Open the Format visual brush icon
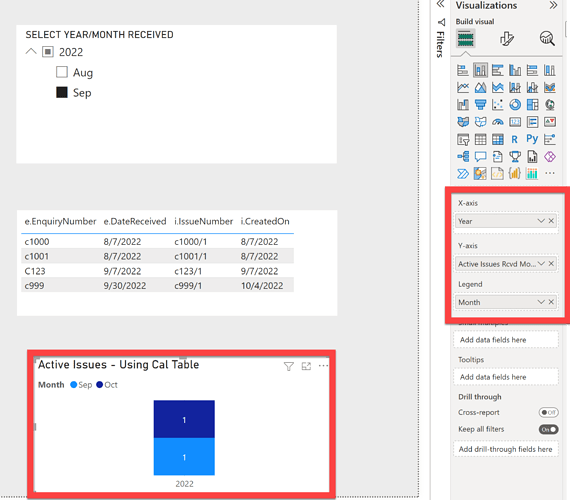This screenshot has height=500, width=570. 506,39
